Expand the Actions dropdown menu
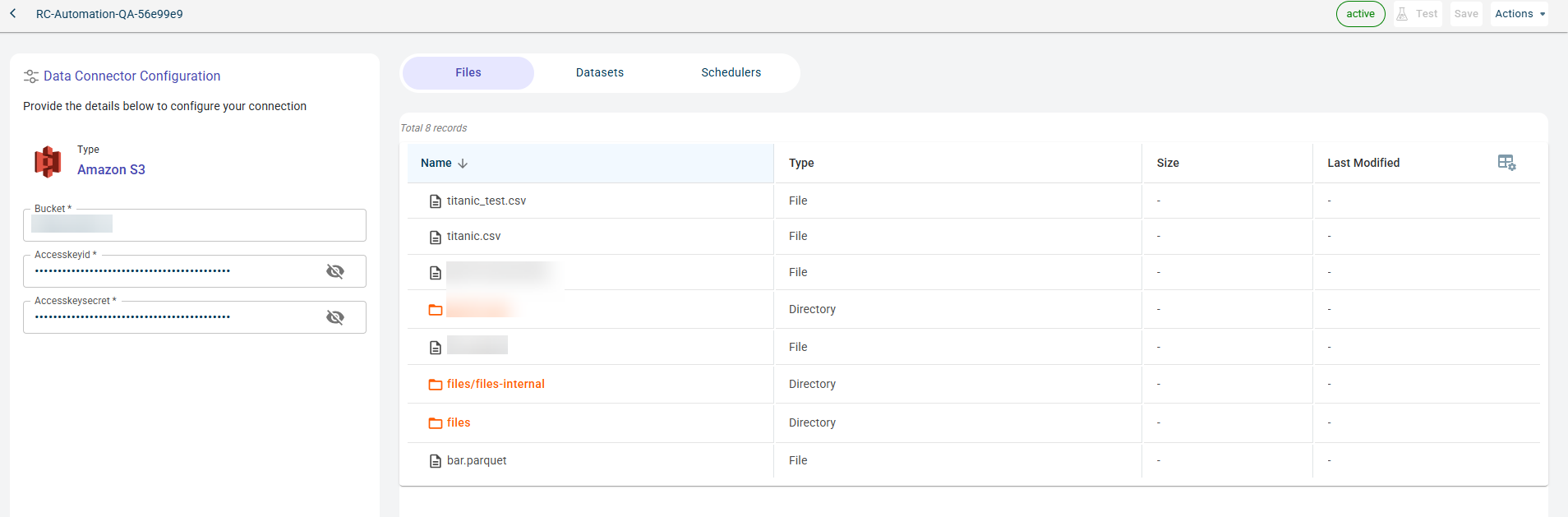This screenshot has height=517, width=1568. click(x=1520, y=14)
